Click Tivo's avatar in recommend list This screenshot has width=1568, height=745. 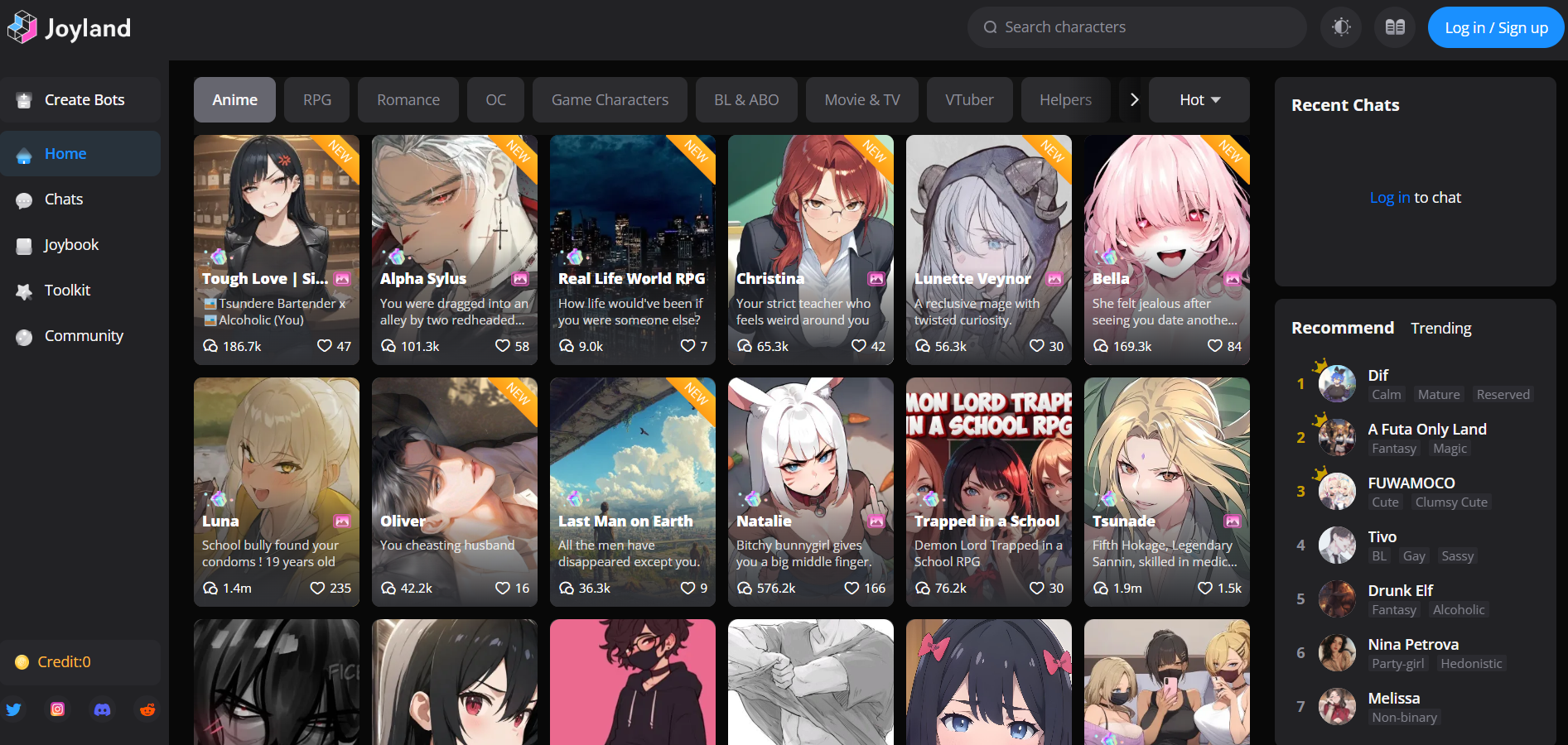(x=1337, y=546)
